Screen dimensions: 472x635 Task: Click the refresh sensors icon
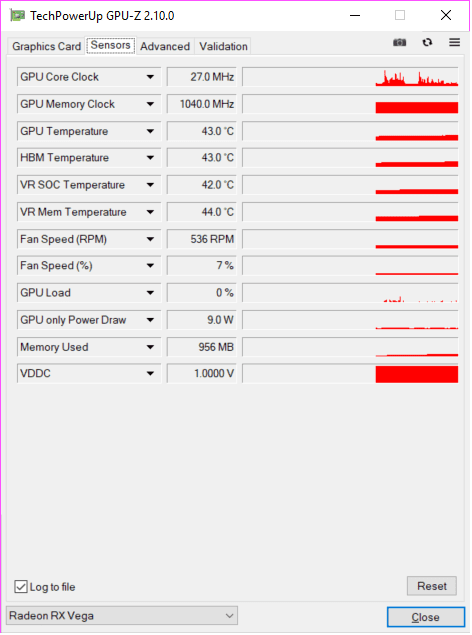[427, 43]
